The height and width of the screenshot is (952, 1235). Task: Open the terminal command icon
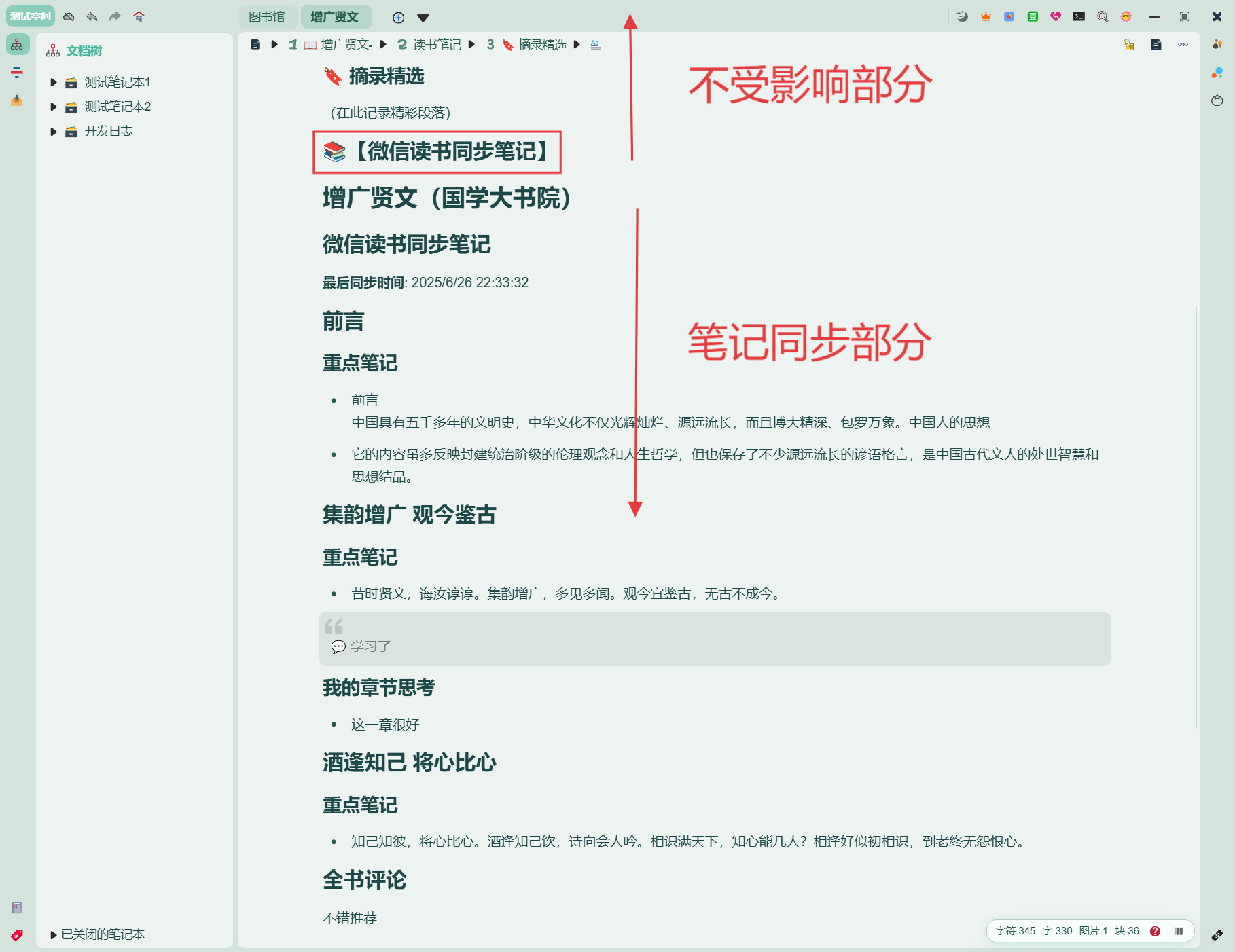[1079, 16]
